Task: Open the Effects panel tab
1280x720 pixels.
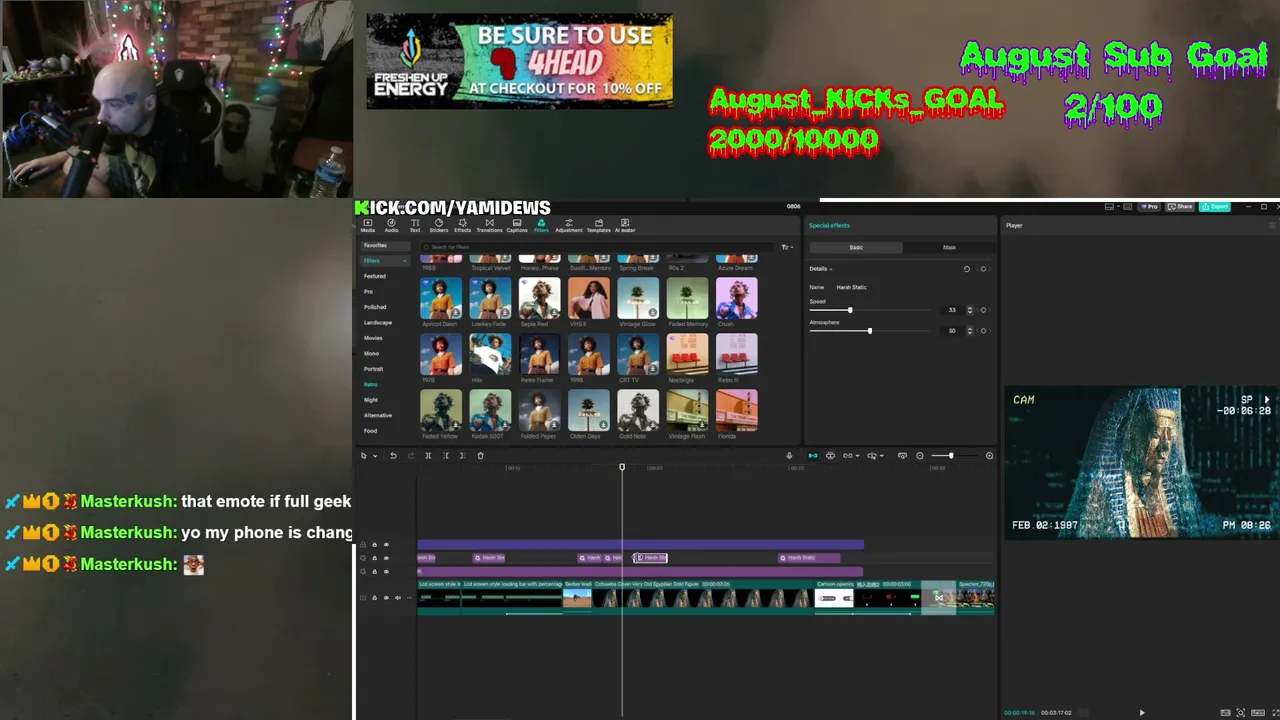Action: [463, 226]
